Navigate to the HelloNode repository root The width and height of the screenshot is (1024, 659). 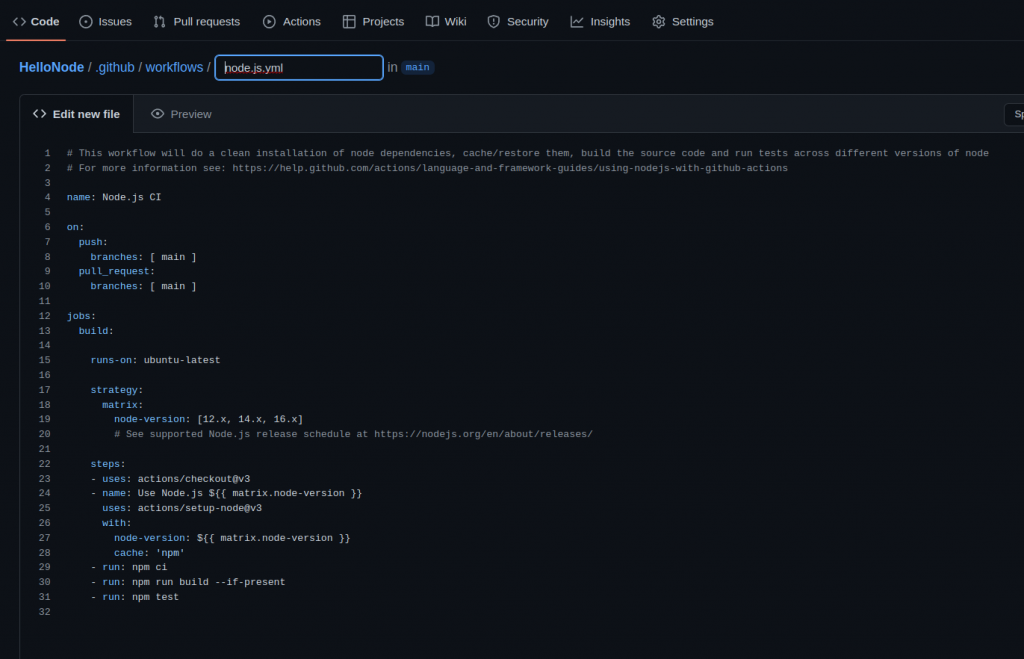coord(50,67)
